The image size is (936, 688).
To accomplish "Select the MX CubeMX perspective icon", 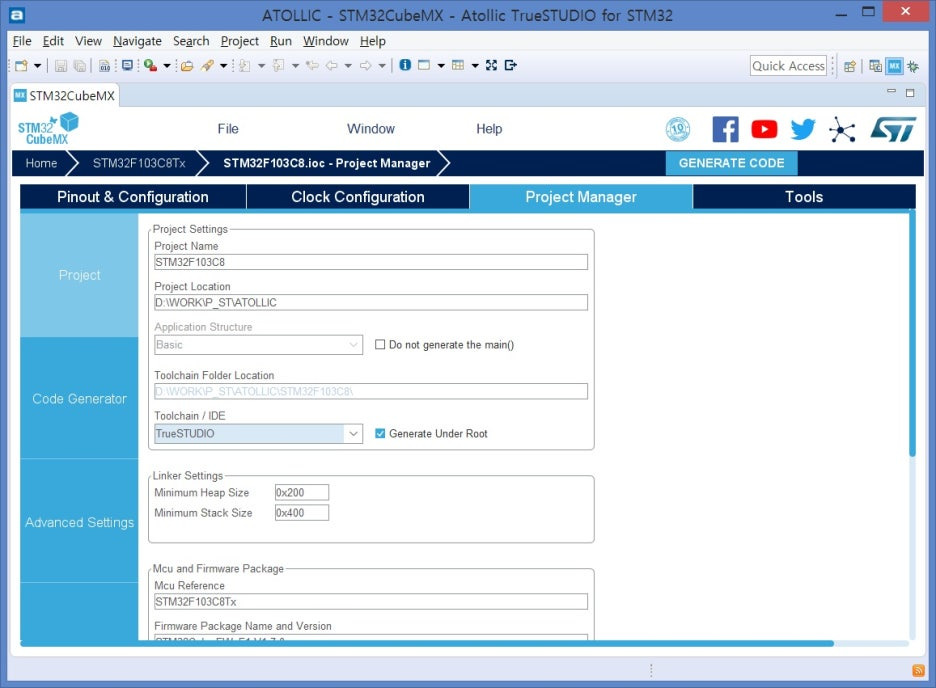I will click(894, 66).
